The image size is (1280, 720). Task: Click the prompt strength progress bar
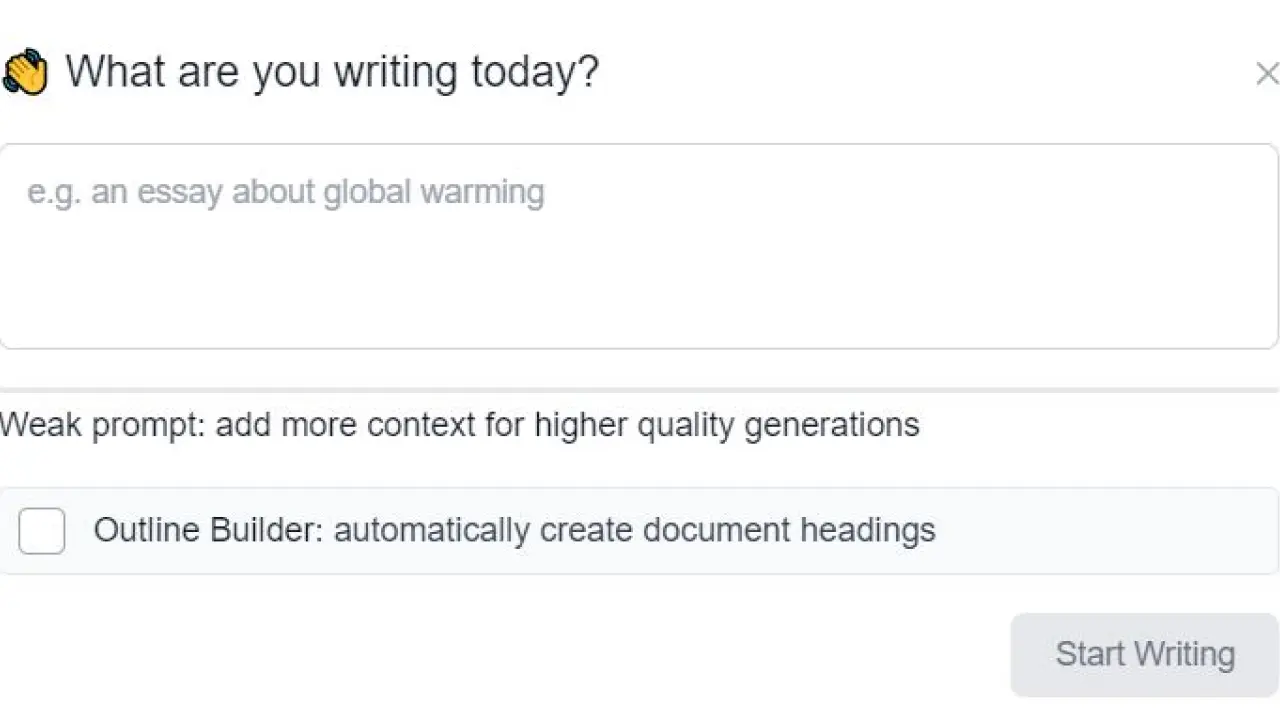[x=638, y=389]
